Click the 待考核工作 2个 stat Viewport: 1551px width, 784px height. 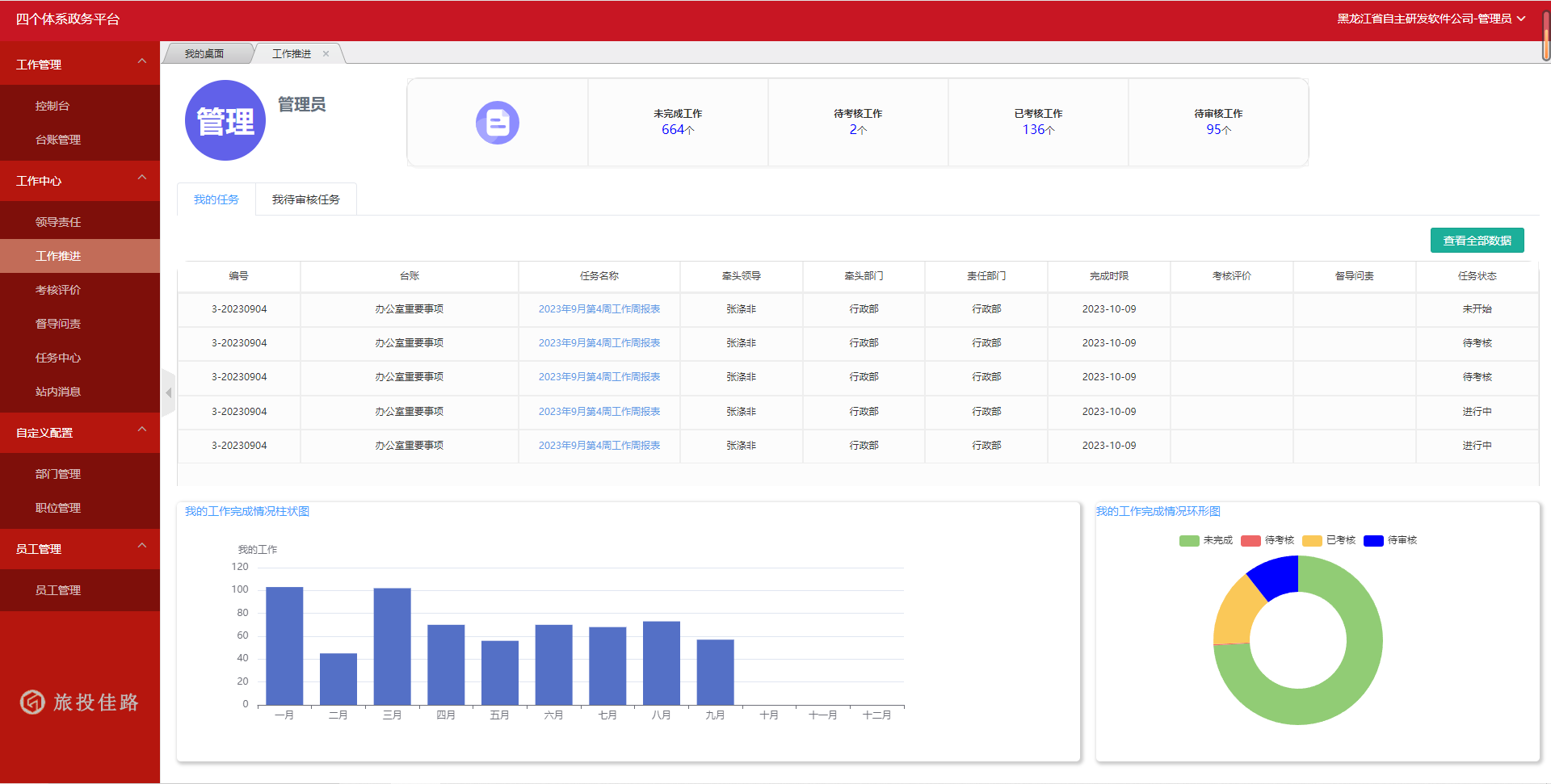click(858, 122)
